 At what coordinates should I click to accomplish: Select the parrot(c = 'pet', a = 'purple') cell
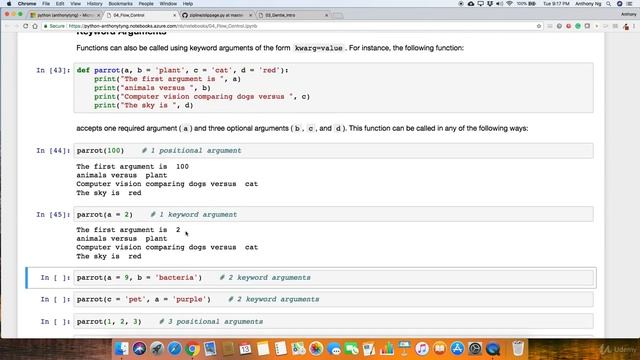[x=333, y=299]
